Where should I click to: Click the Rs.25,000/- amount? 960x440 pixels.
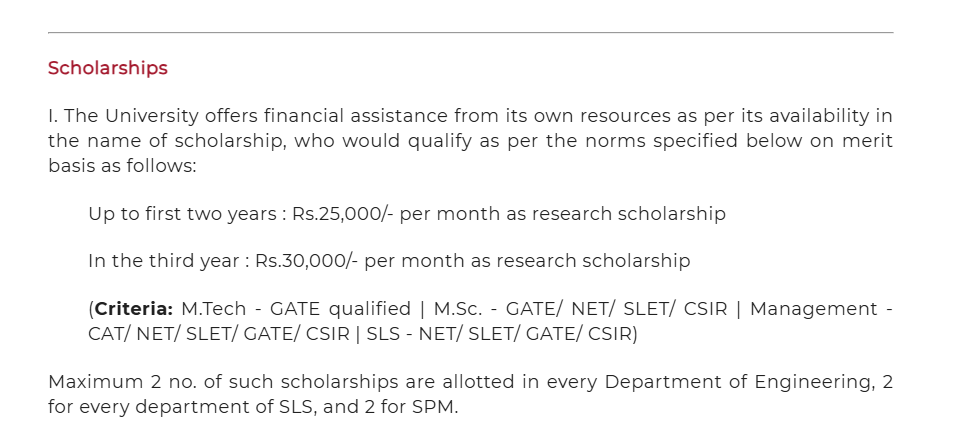343,214
